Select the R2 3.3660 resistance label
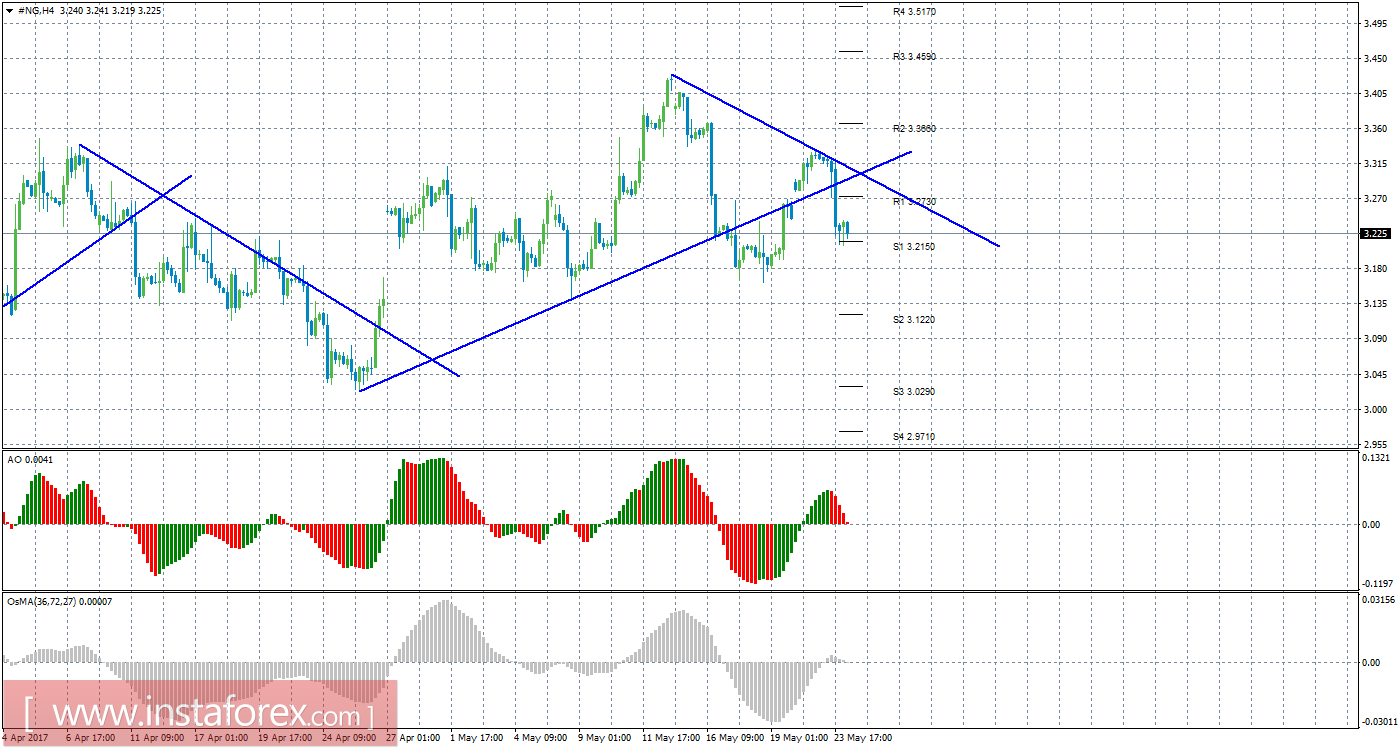Viewport: 1398px width, 749px height. pos(914,129)
